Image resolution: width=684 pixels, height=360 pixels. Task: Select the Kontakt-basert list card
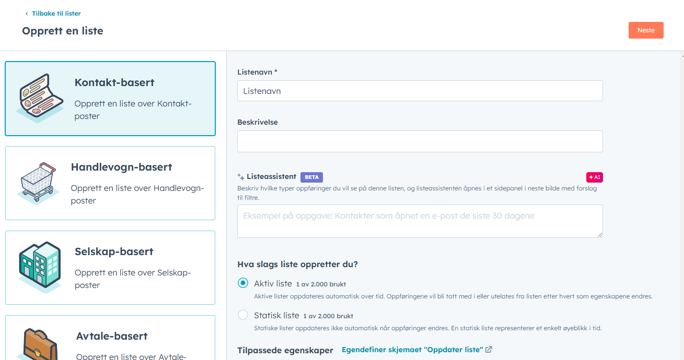point(110,99)
